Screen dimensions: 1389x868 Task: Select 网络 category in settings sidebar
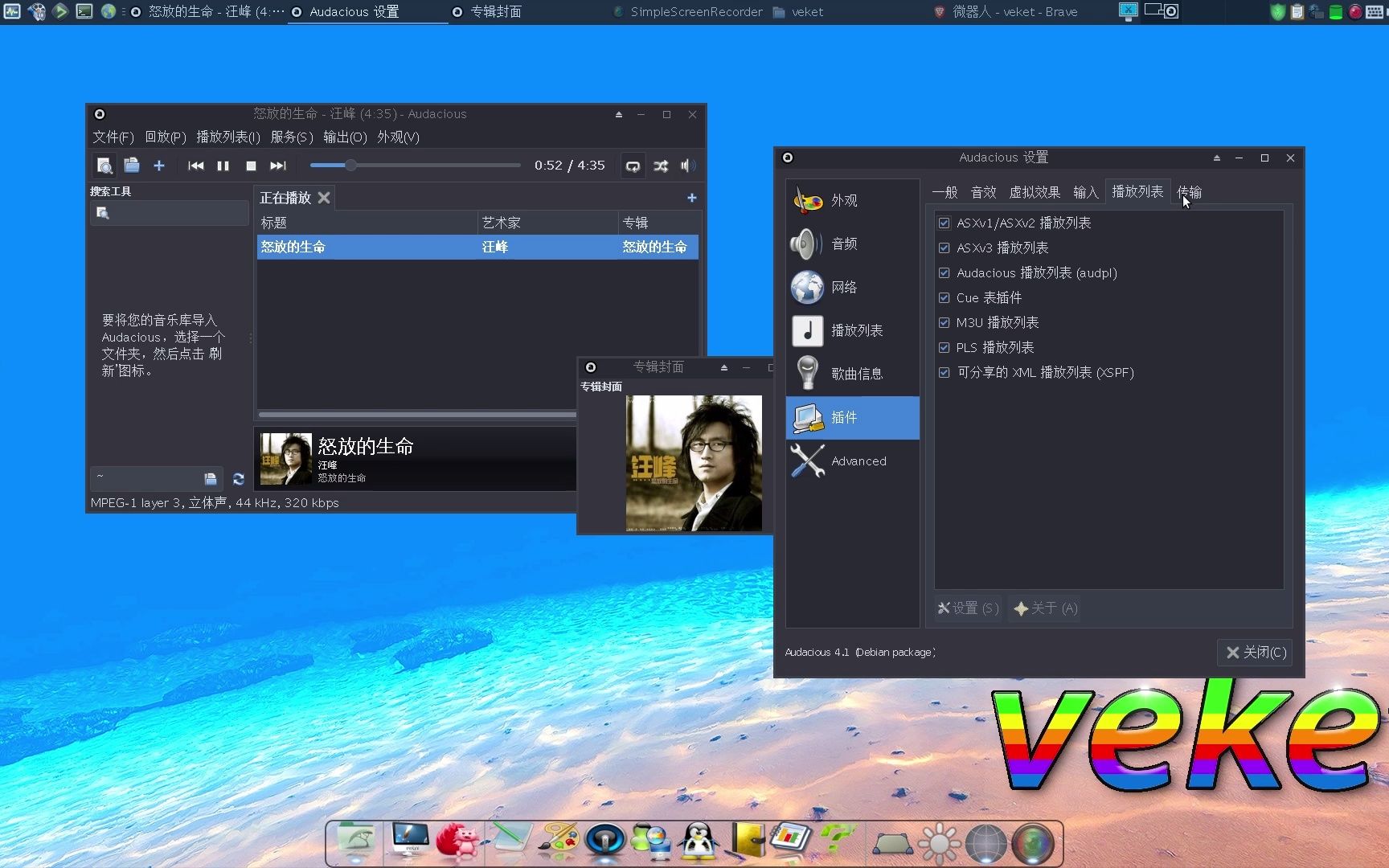click(x=852, y=287)
